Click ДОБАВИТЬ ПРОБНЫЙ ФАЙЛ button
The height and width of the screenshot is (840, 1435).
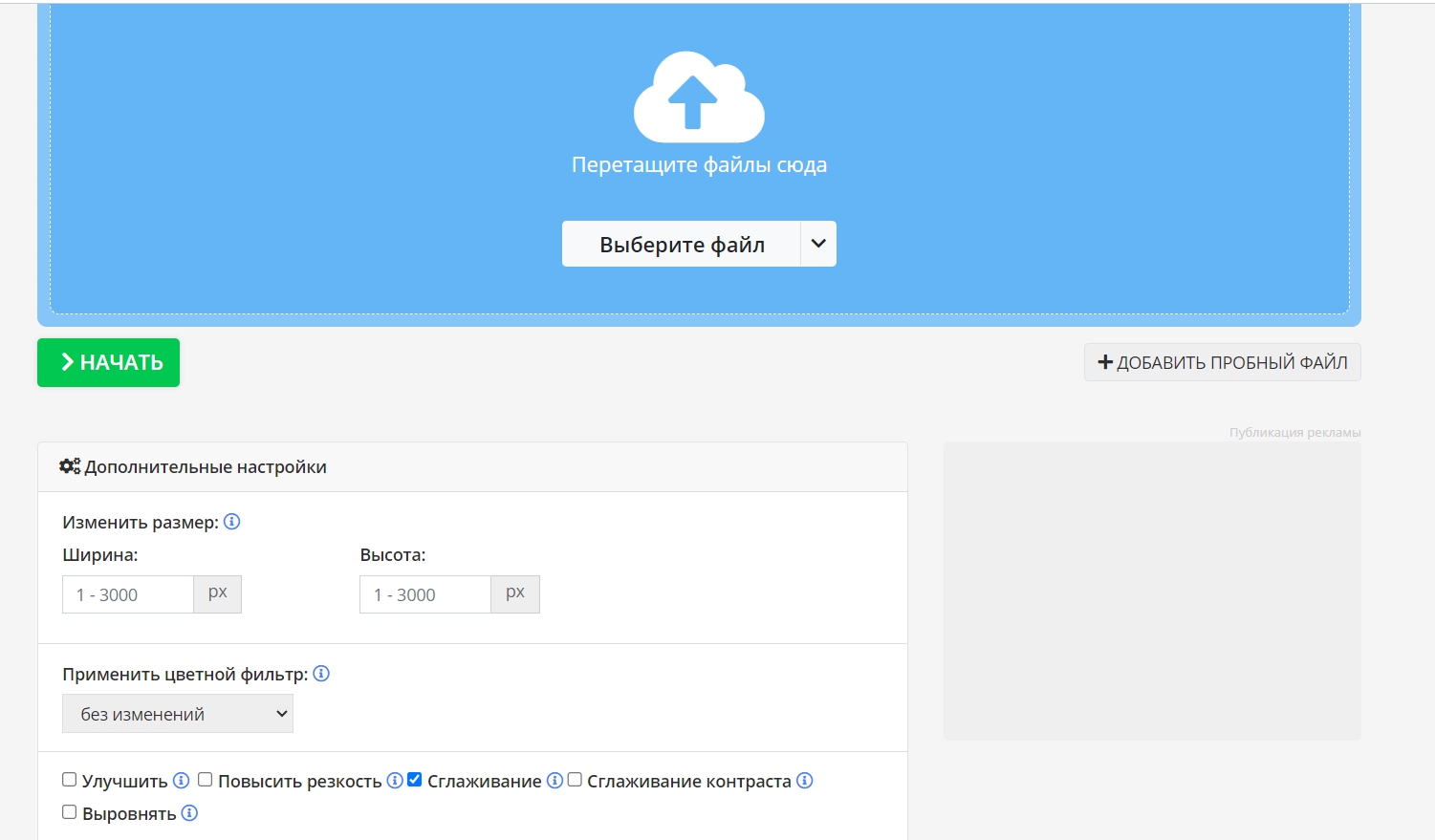click(x=1222, y=362)
